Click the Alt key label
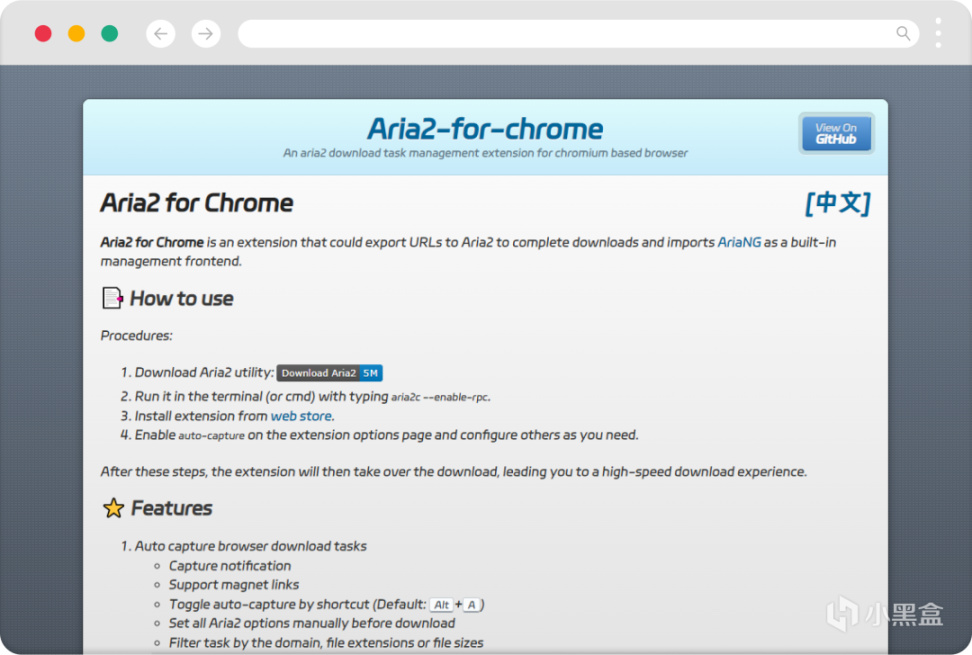 click(441, 605)
